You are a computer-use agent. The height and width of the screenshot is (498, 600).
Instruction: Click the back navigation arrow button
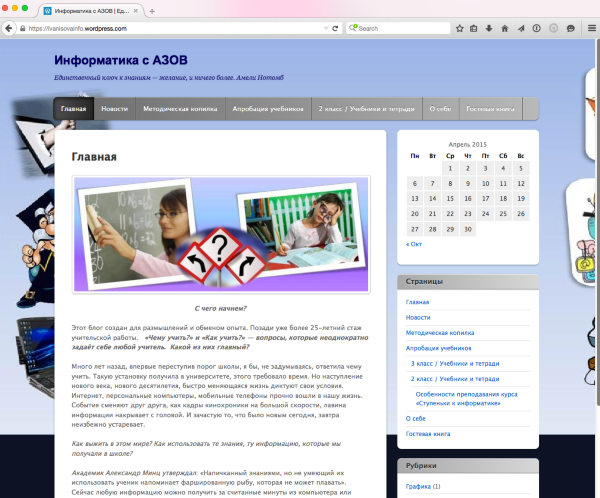click(9, 28)
